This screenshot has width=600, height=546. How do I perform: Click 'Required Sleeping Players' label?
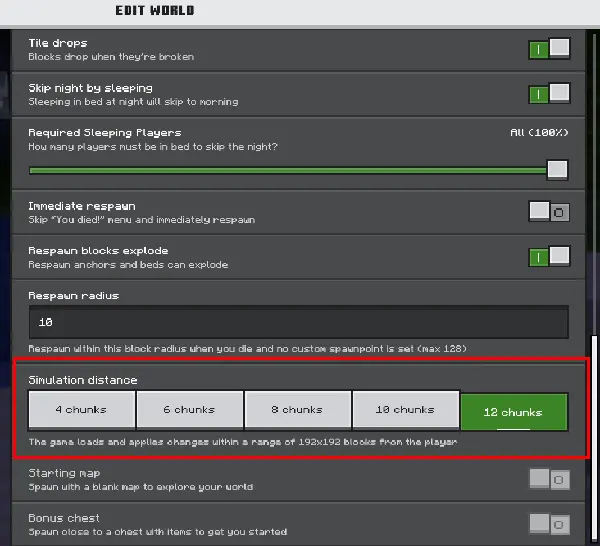[105, 133]
